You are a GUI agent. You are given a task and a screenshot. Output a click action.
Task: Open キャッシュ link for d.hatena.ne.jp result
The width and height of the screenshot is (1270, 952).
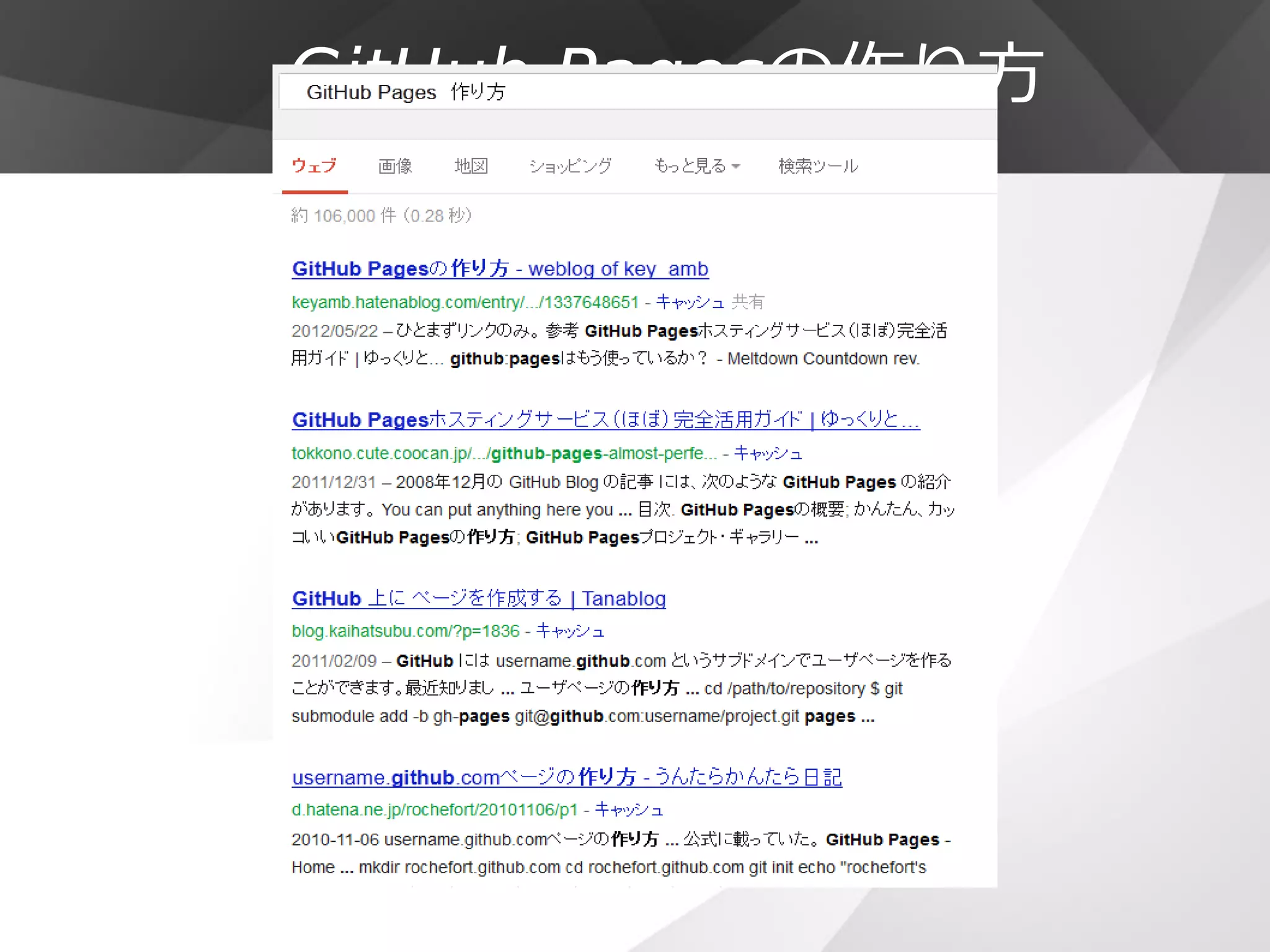629,809
